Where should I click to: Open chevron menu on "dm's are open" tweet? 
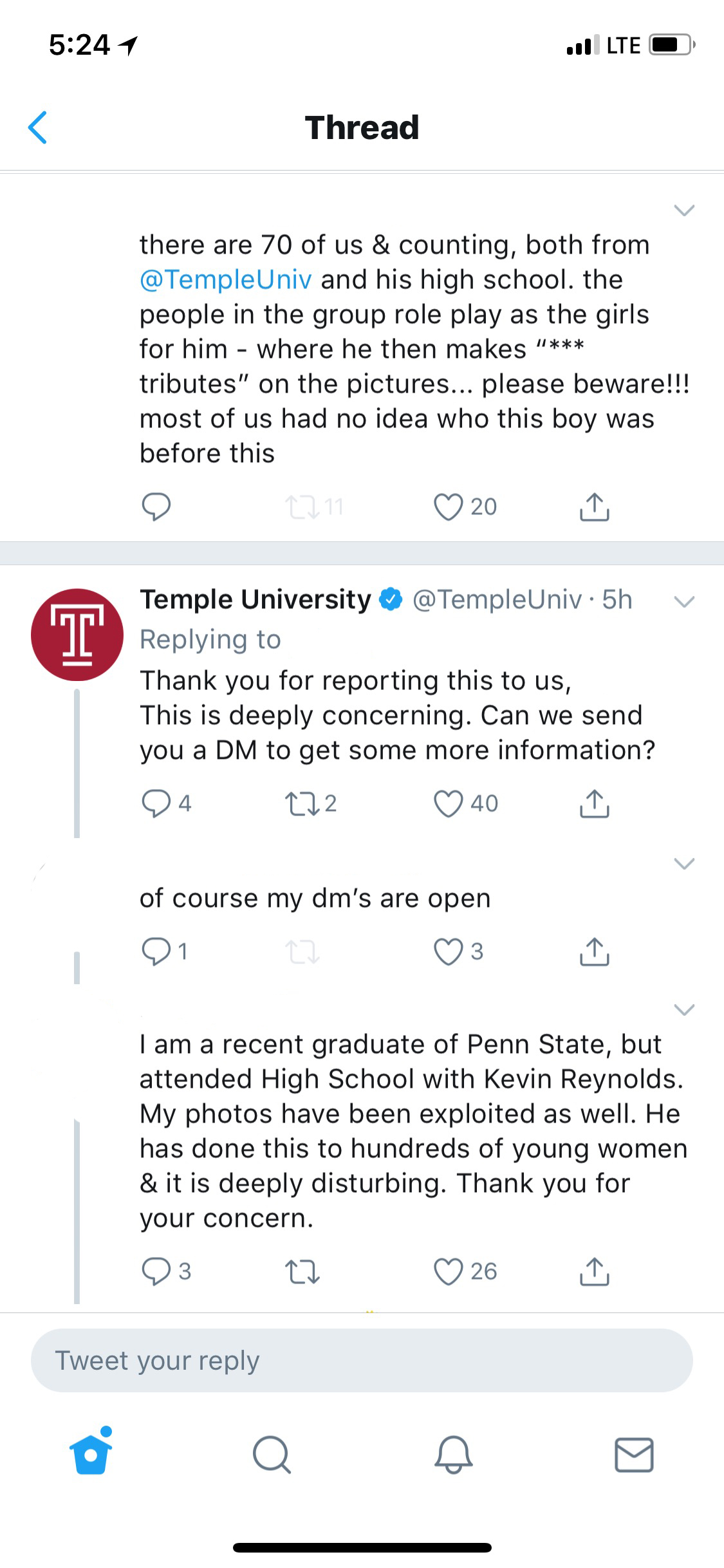(683, 863)
